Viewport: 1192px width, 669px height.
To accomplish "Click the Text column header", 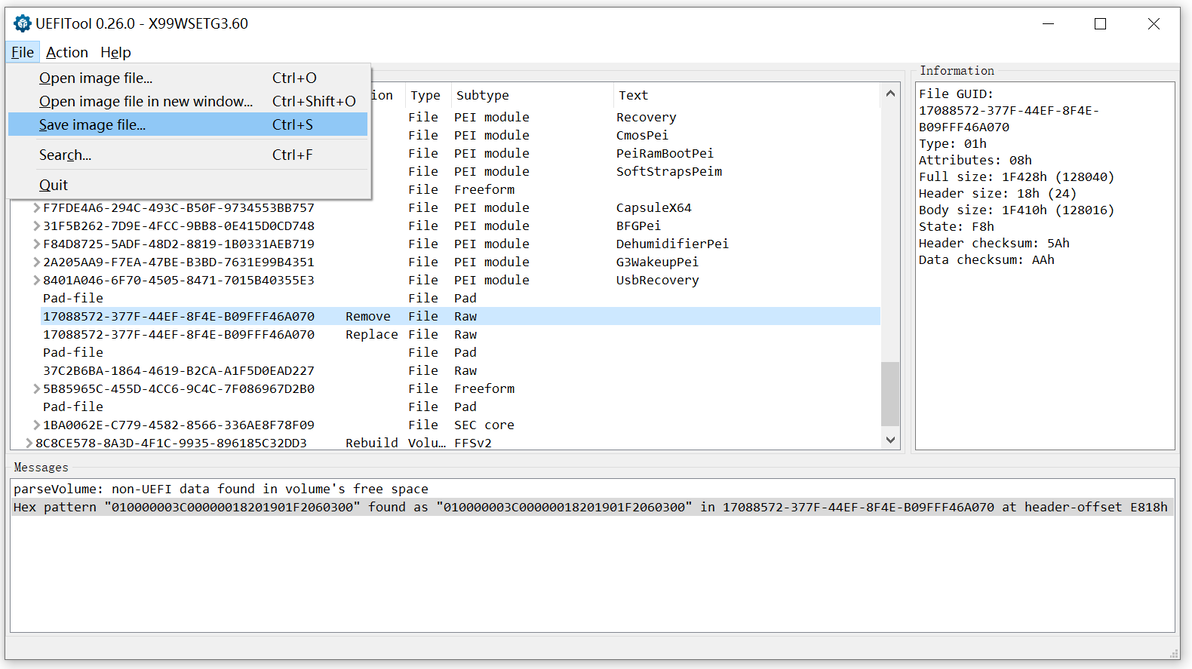I will [747, 95].
